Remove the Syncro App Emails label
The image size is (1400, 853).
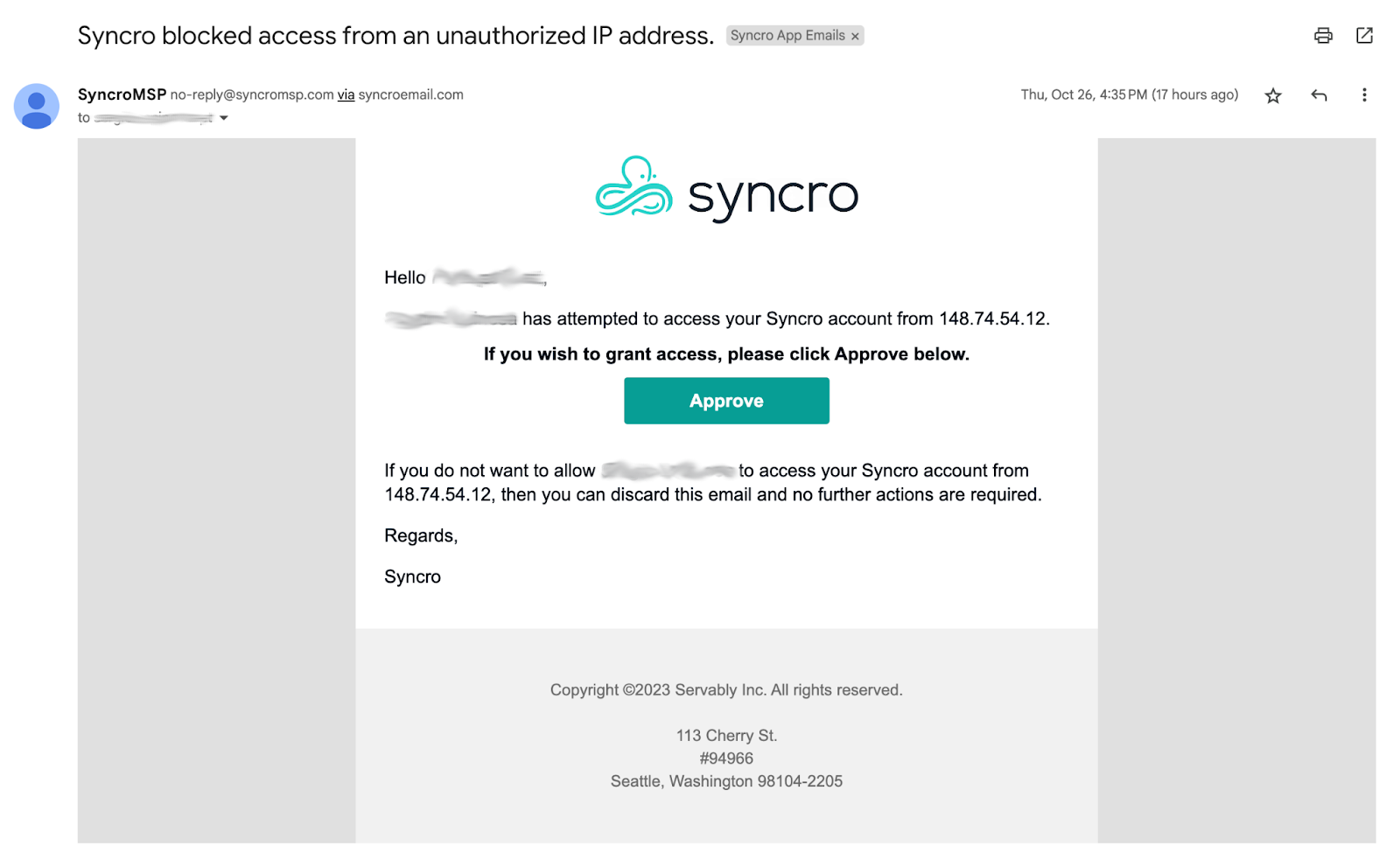click(855, 36)
